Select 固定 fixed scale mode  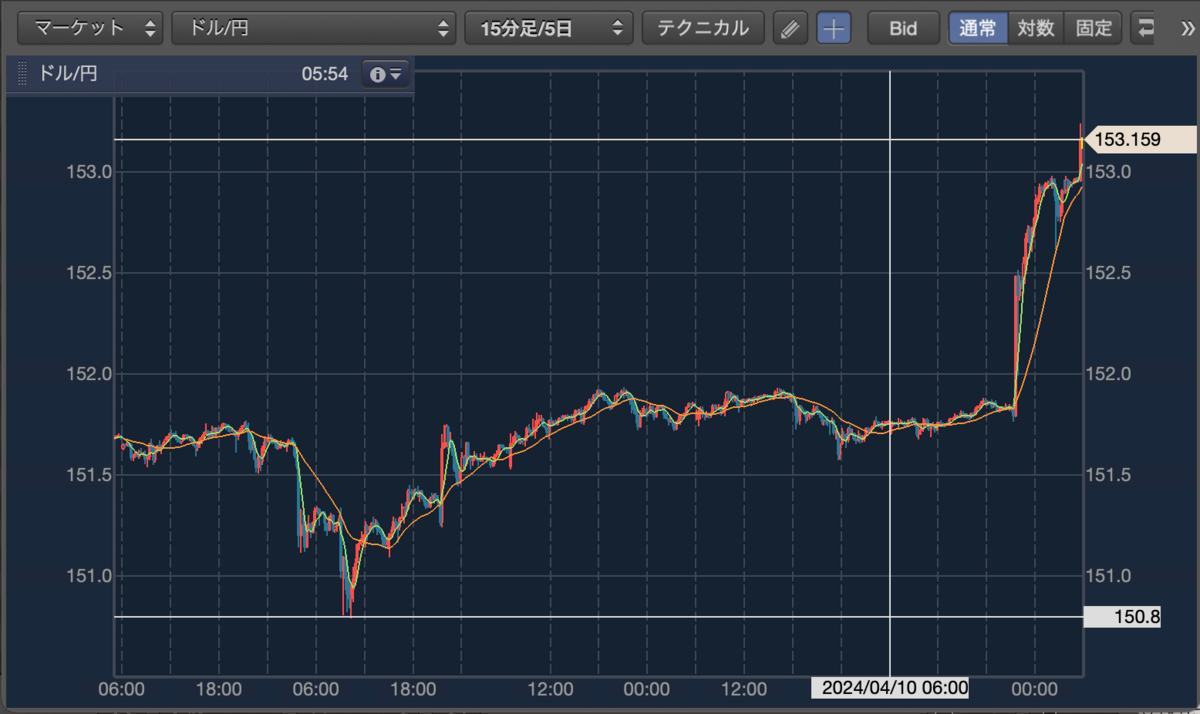(1093, 28)
